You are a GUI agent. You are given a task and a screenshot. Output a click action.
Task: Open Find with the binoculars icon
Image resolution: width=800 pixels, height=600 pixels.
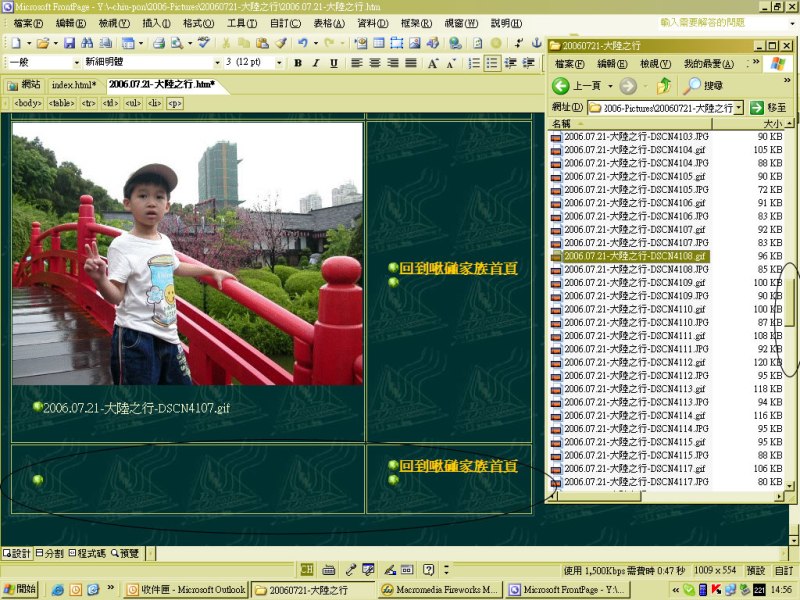coord(87,43)
